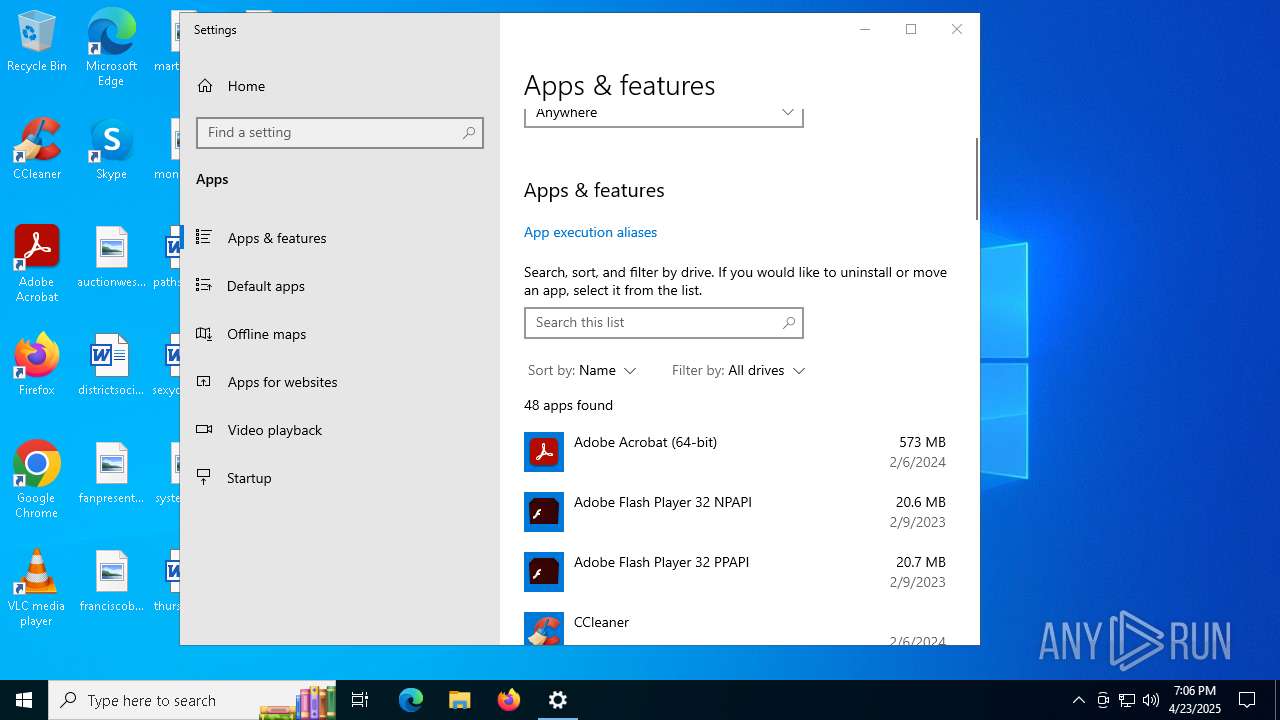Click the search magnifier in Find a setting
Screen dimensions: 1280x720
(x=469, y=132)
